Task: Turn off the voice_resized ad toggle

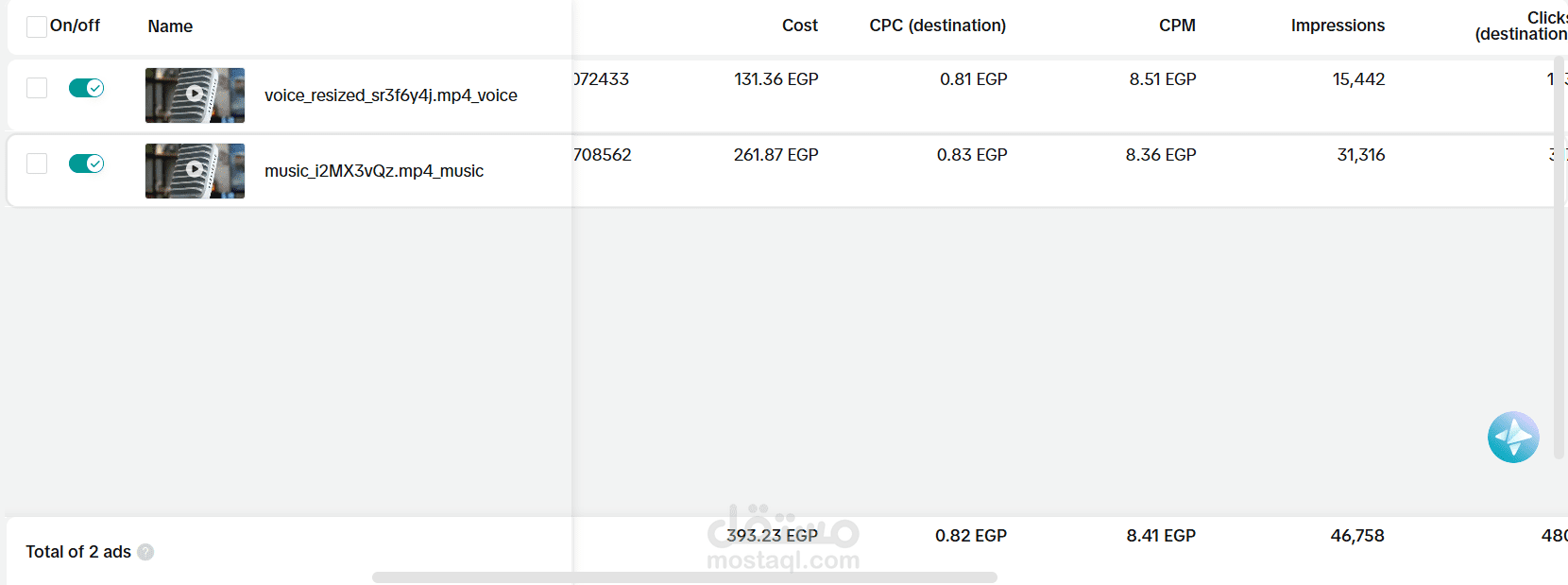Action: click(86, 88)
